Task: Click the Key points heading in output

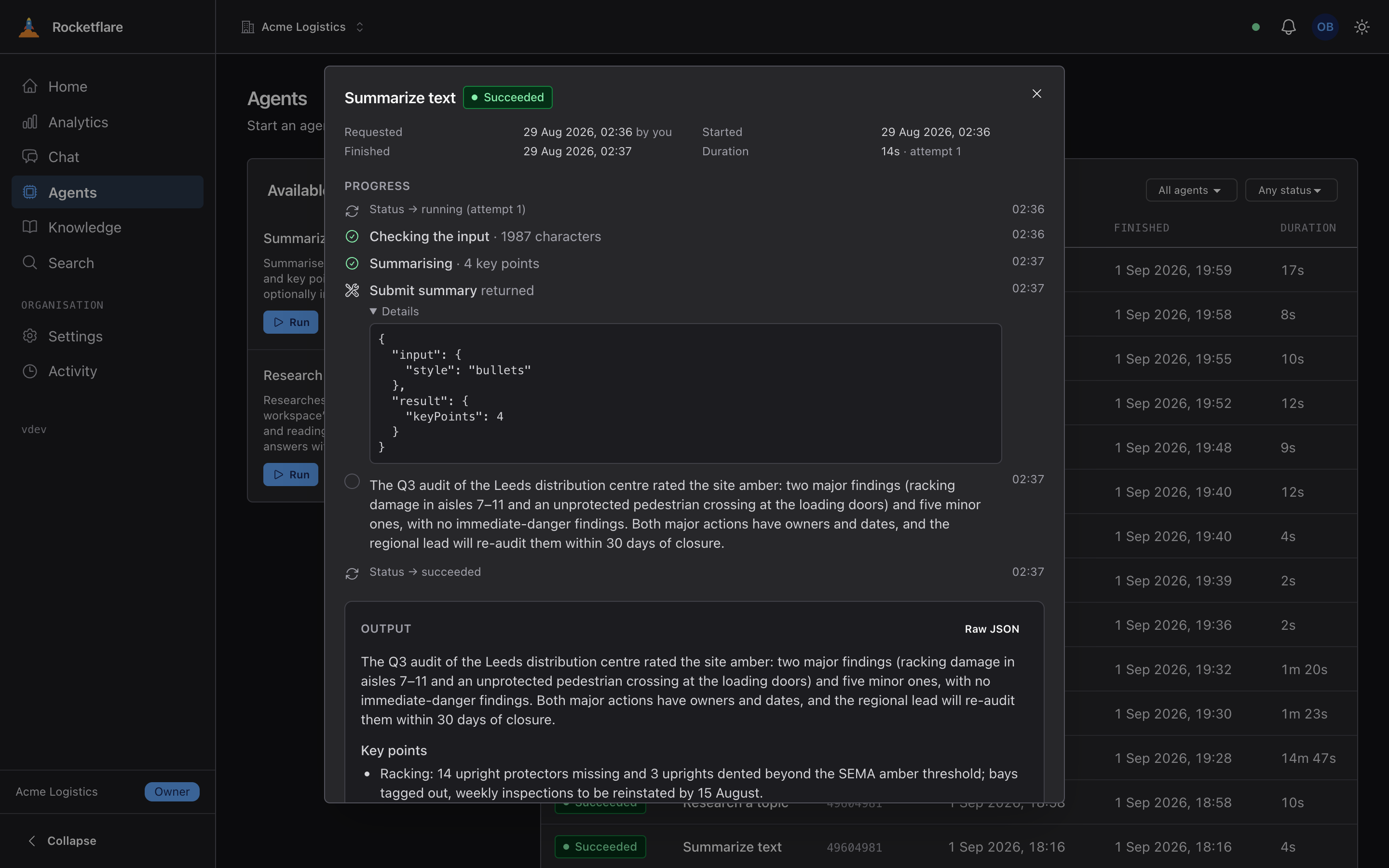Action: pyautogui.click(x=393, y=750)
